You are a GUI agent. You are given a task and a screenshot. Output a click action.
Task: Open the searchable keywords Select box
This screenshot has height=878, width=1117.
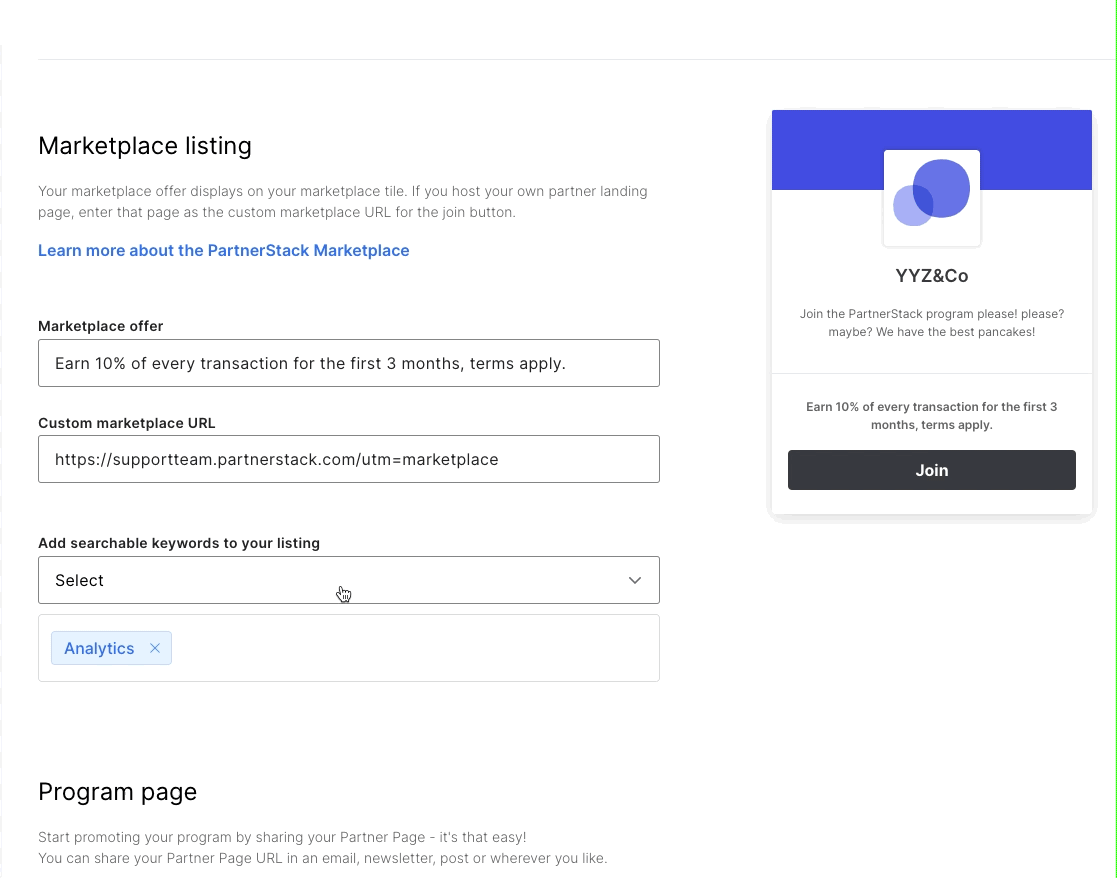pos(348,580)
